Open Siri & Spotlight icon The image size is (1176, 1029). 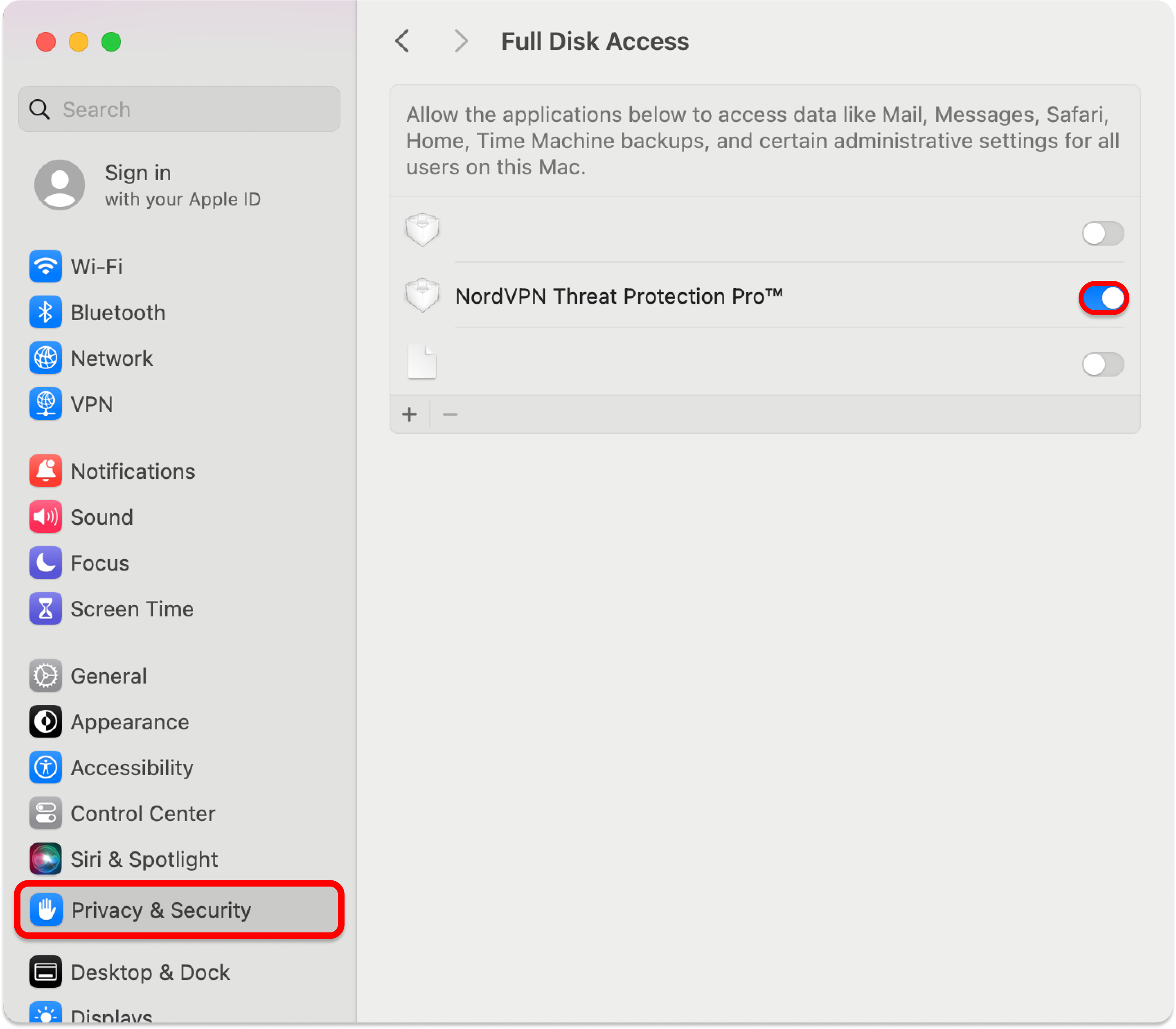click(45, 859)
